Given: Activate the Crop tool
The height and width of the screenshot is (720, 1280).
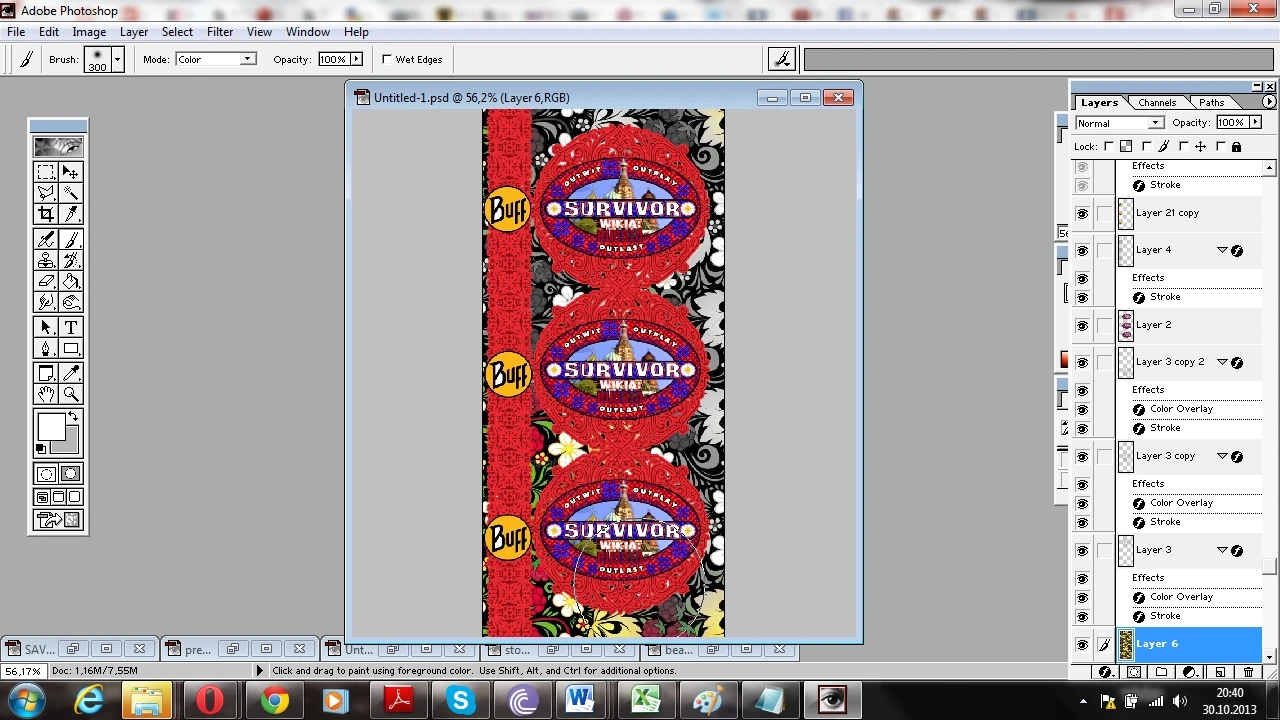Looking at the screenshot, I should (x=46, y=214).
